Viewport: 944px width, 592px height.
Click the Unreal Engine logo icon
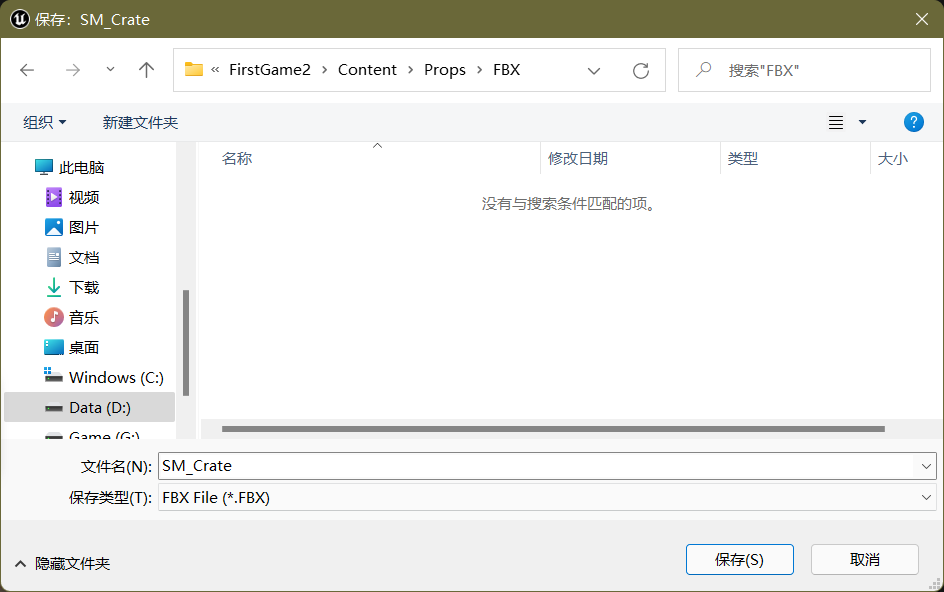pos(19,19)
